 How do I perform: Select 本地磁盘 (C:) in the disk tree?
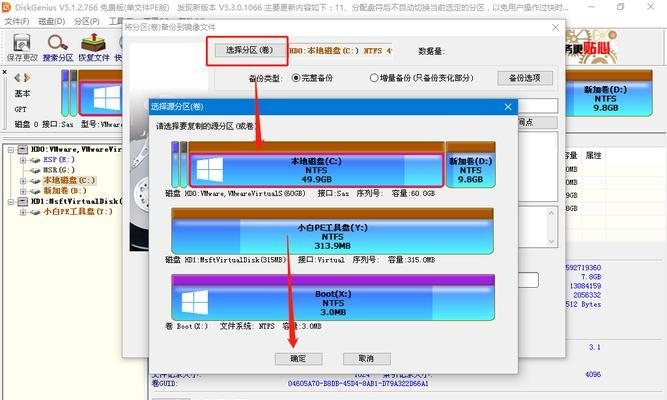pos(69,180)
